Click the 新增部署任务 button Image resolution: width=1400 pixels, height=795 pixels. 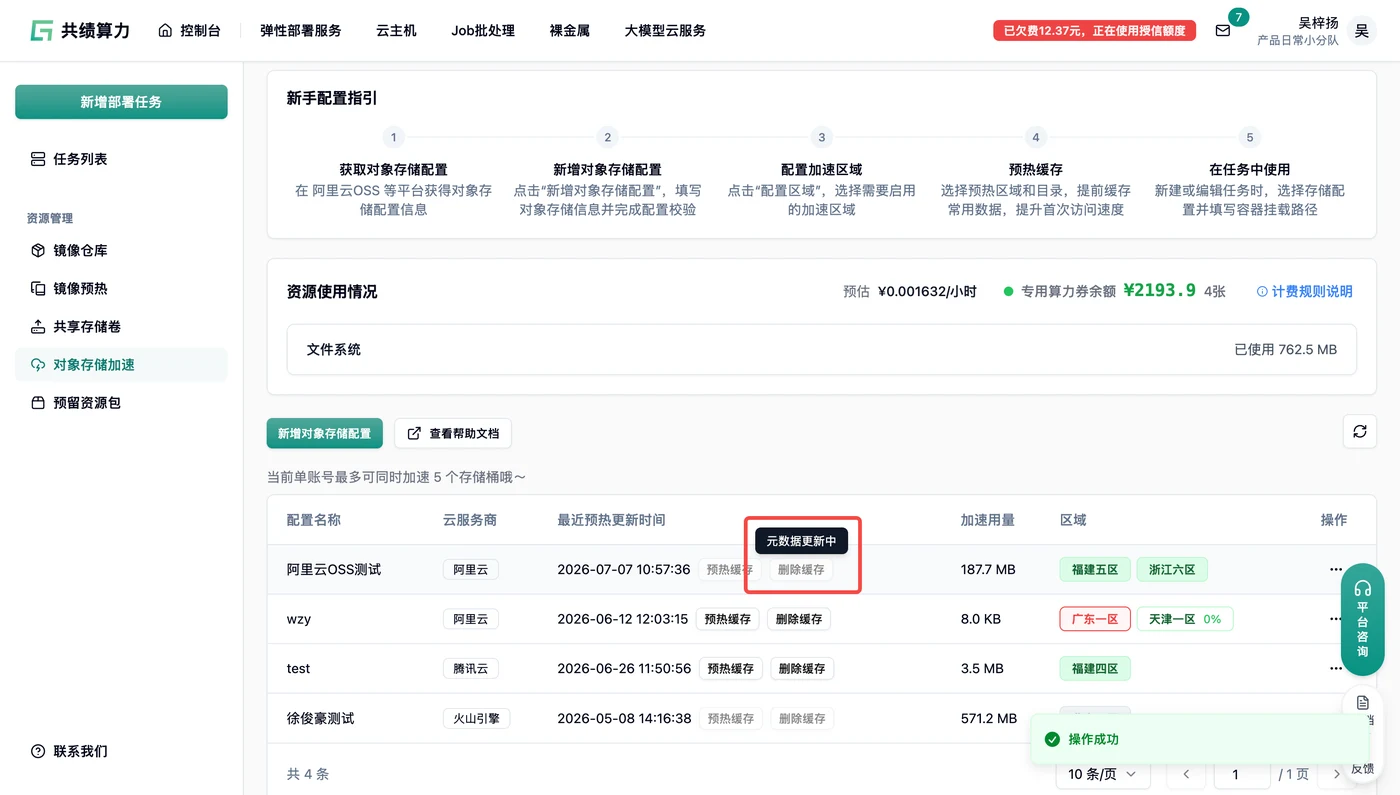point(121,102)
